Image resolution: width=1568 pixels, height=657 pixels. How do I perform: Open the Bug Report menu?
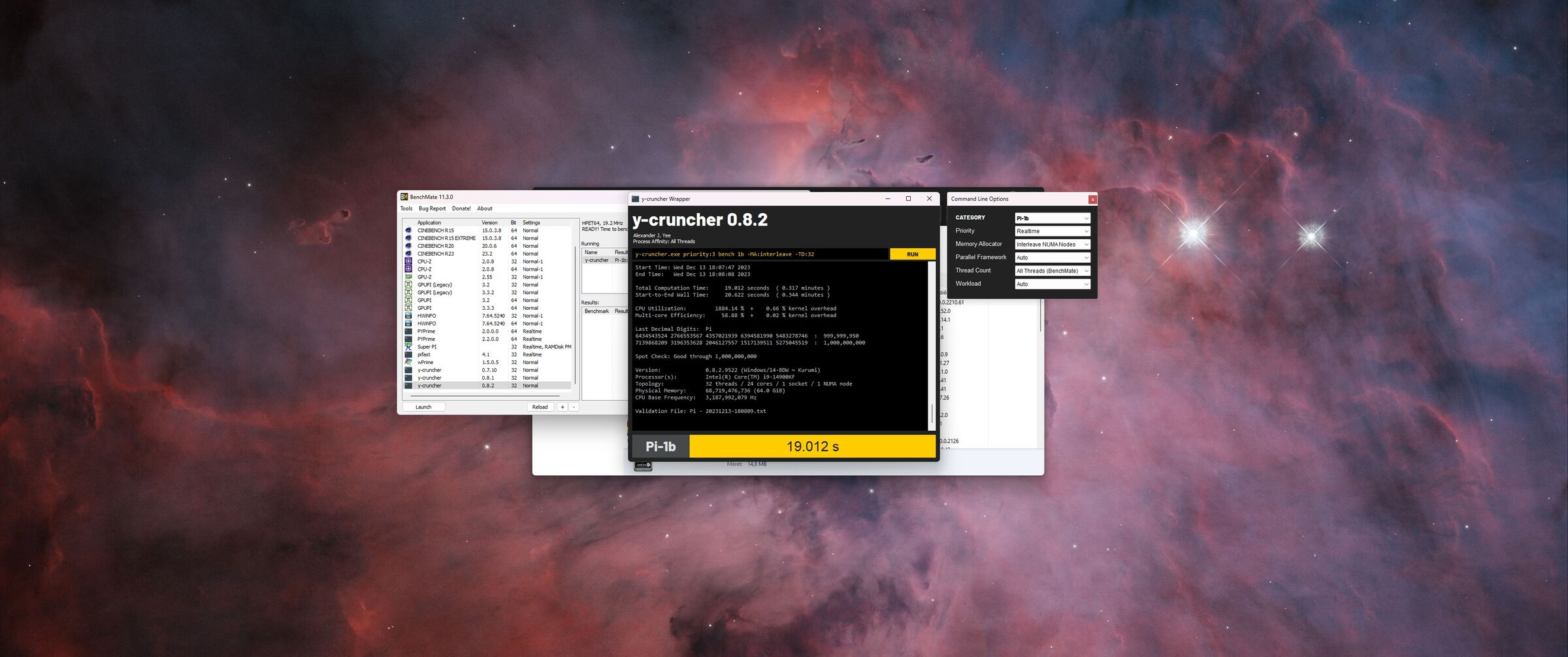[432, 209]
